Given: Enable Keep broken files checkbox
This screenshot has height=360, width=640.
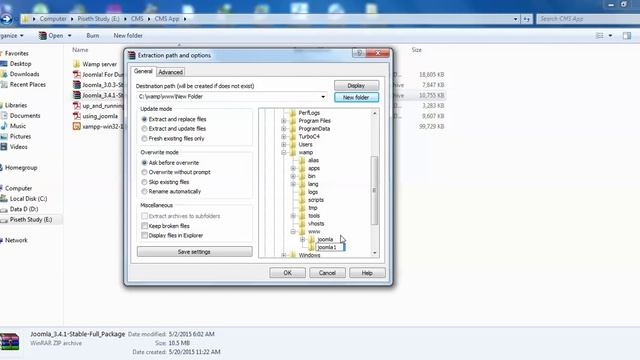Looking at the screenshot, I should point(144,226).
